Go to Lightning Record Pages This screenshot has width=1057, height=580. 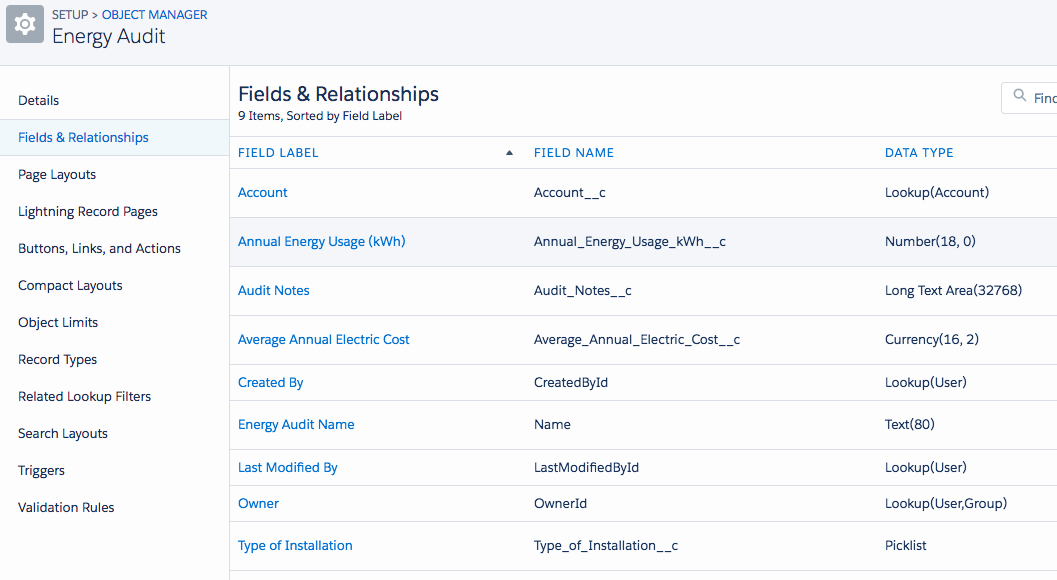point(88,211)
